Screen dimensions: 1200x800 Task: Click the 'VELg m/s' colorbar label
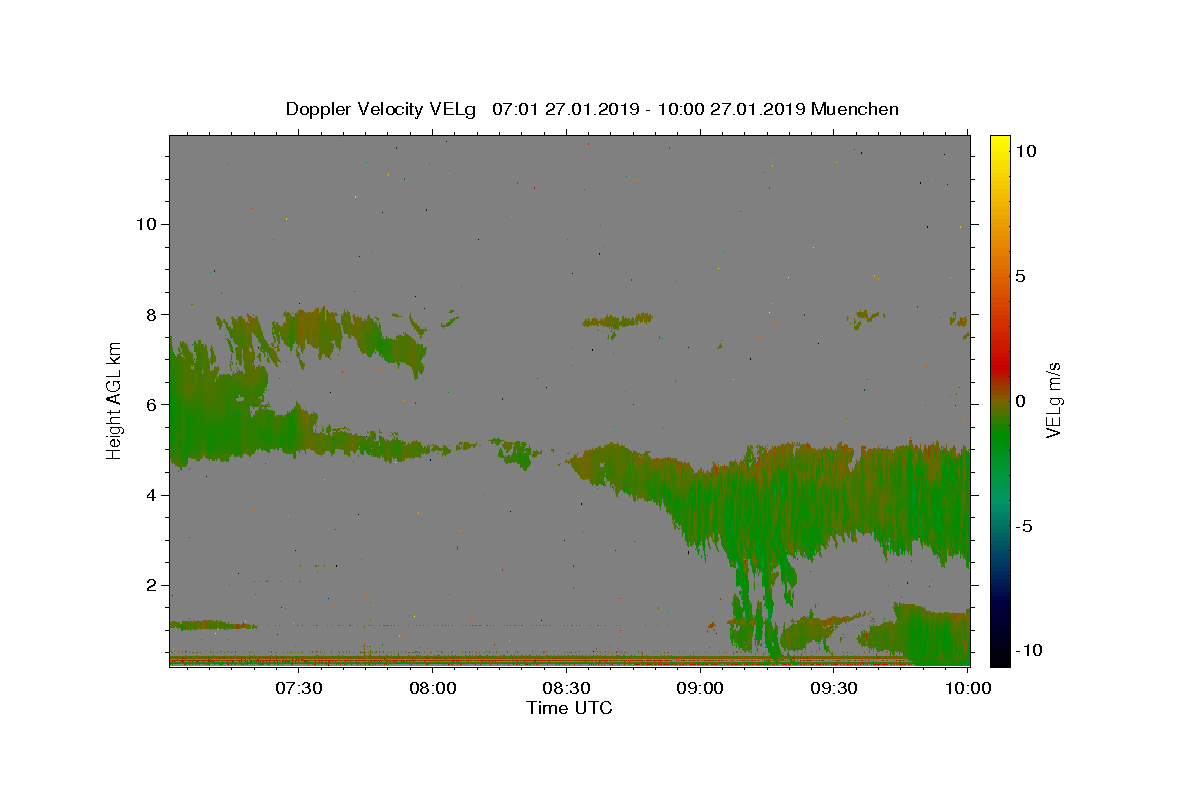coord(1053,400)
